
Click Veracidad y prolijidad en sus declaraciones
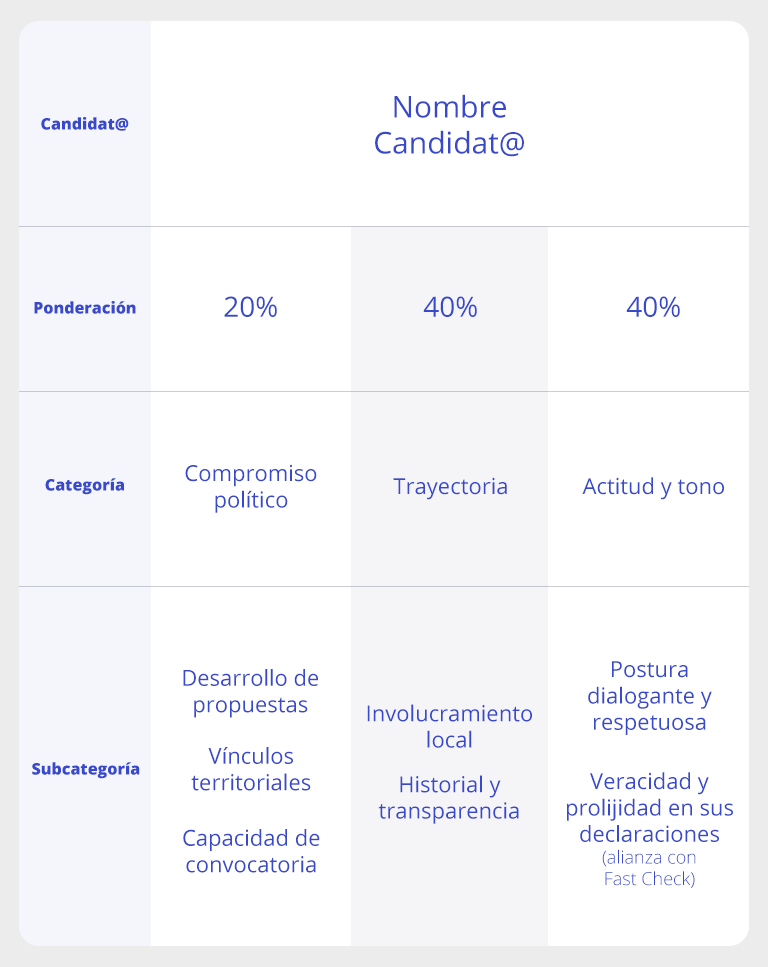650,808
